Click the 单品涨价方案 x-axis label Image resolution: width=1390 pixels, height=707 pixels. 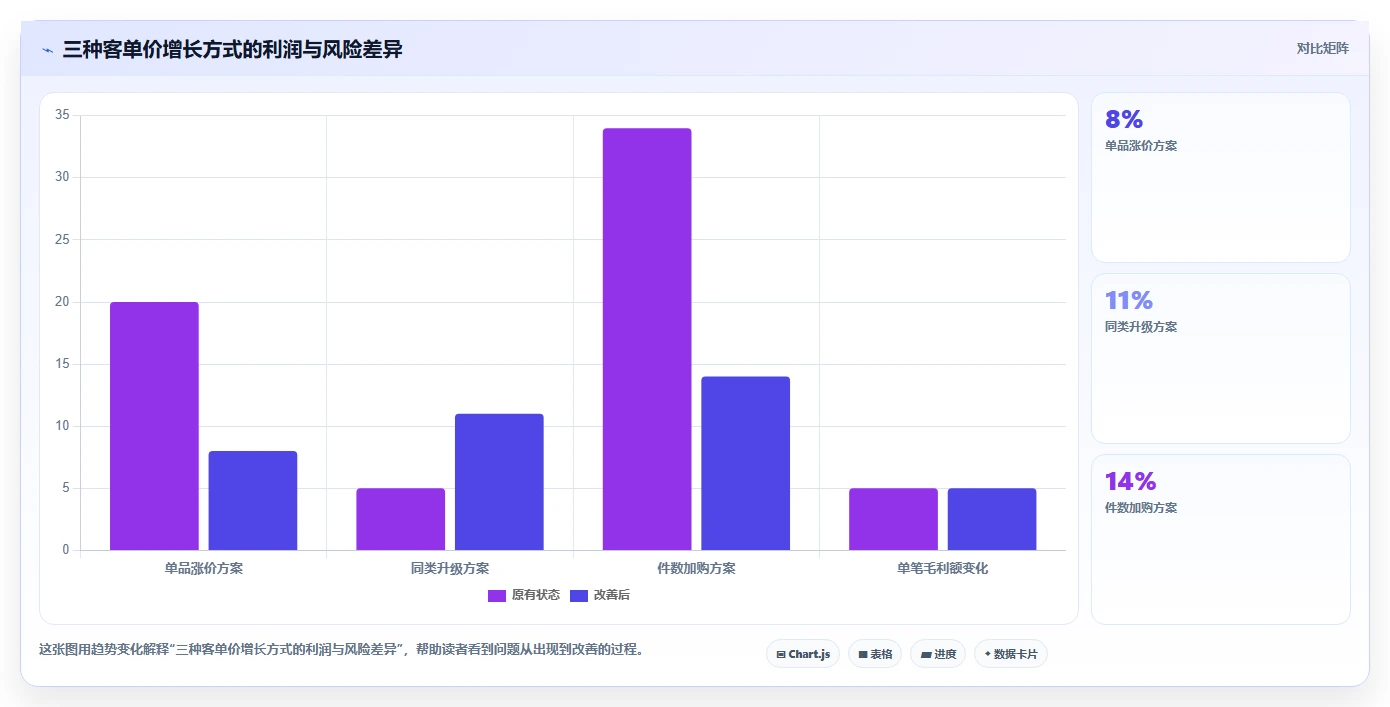point(204,568)
